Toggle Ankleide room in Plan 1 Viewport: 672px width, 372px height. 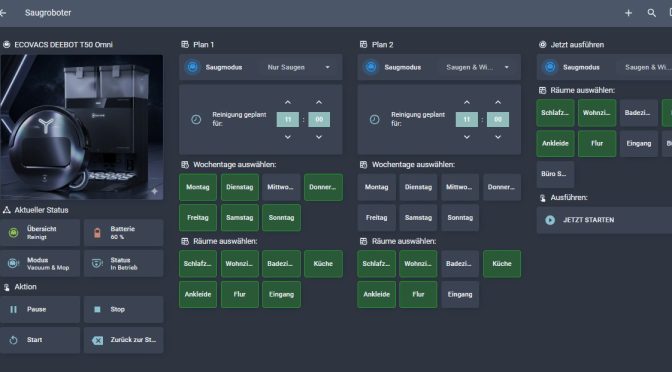[198, 294]
